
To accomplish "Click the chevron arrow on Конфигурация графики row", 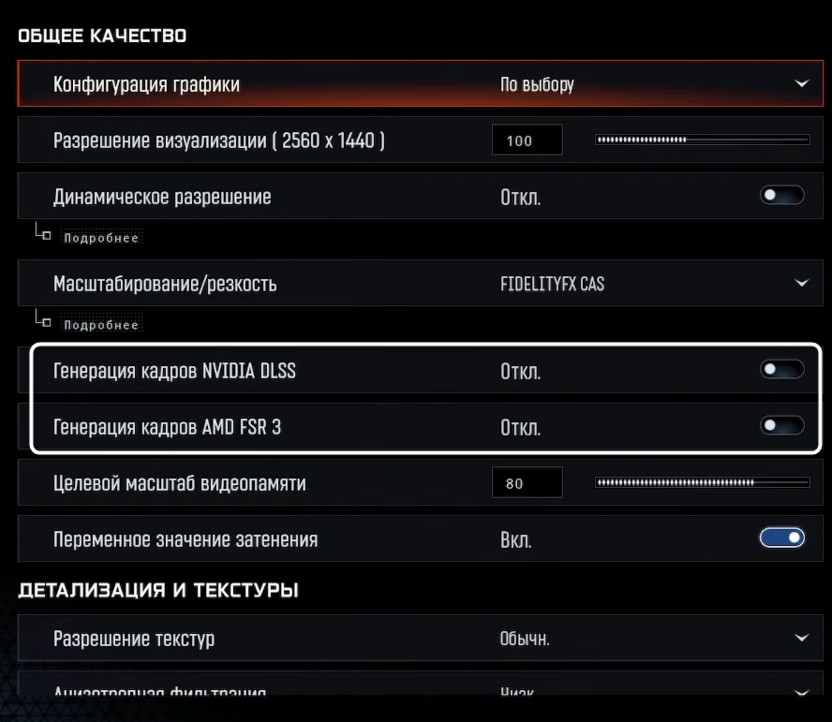I will (x=801, y=84).
